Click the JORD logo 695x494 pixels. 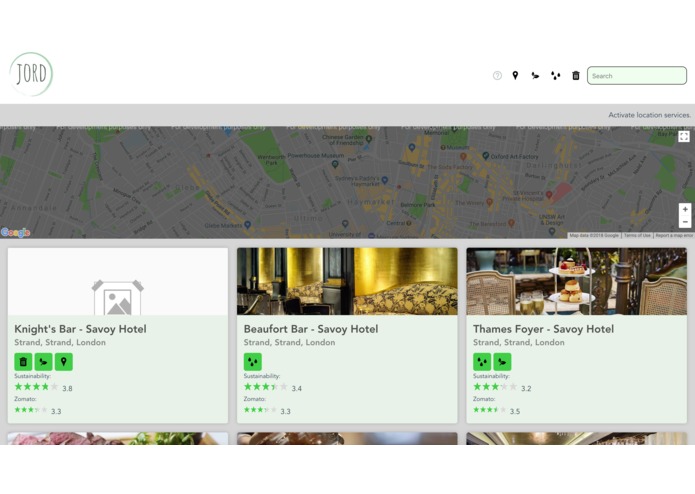[31, 74]
